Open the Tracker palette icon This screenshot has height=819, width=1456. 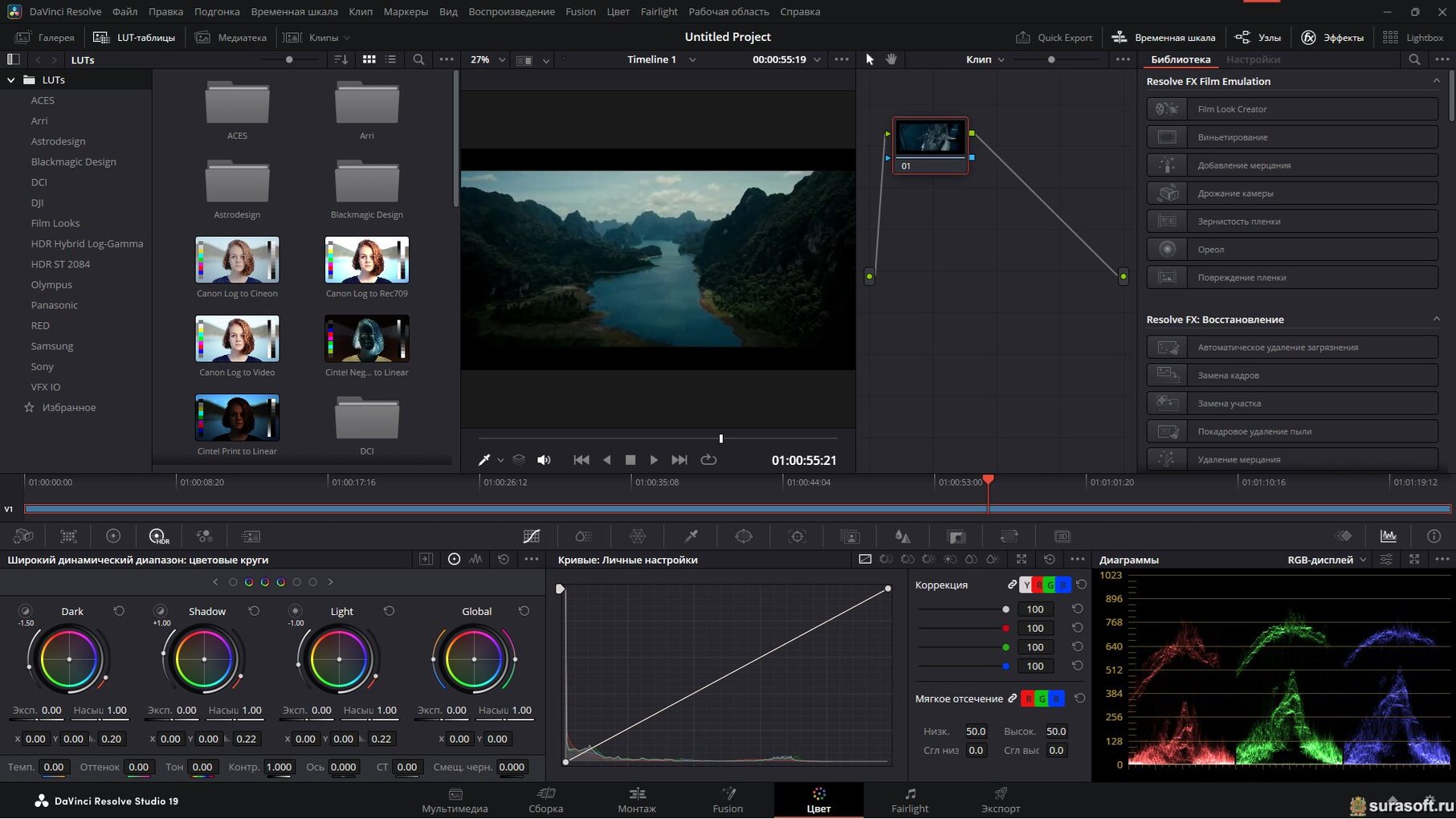click(797, 536)
